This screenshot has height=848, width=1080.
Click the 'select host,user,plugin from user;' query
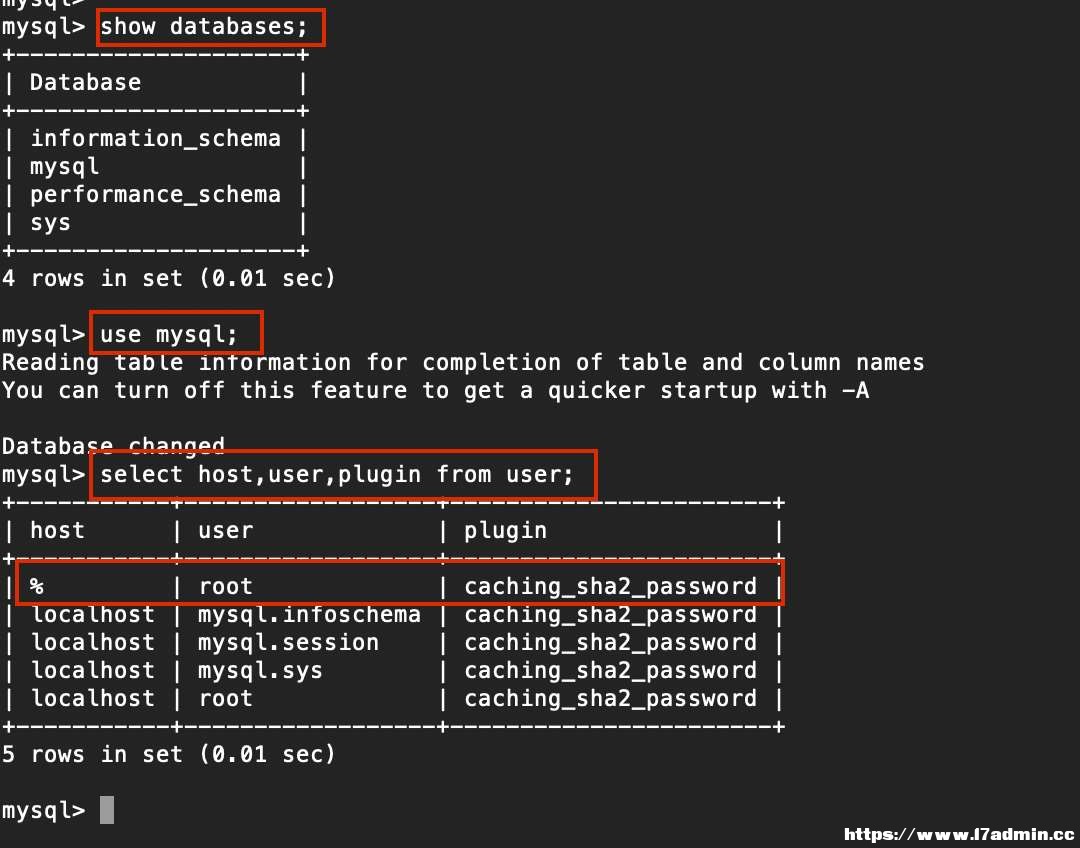pos(337,475)
